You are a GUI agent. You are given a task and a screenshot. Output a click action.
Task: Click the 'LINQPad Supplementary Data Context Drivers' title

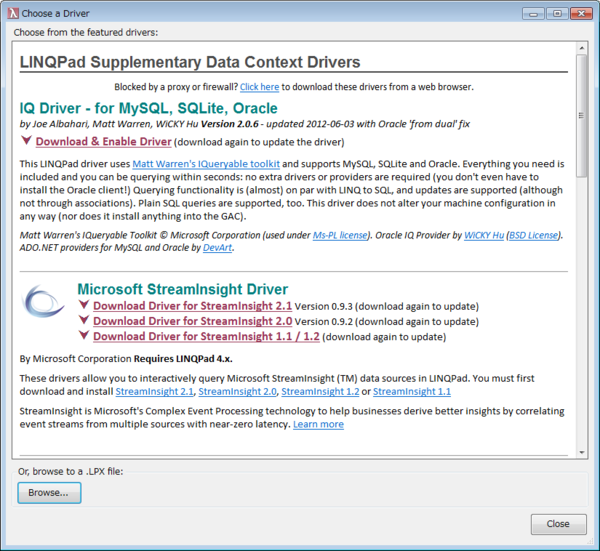pos(190,62)
